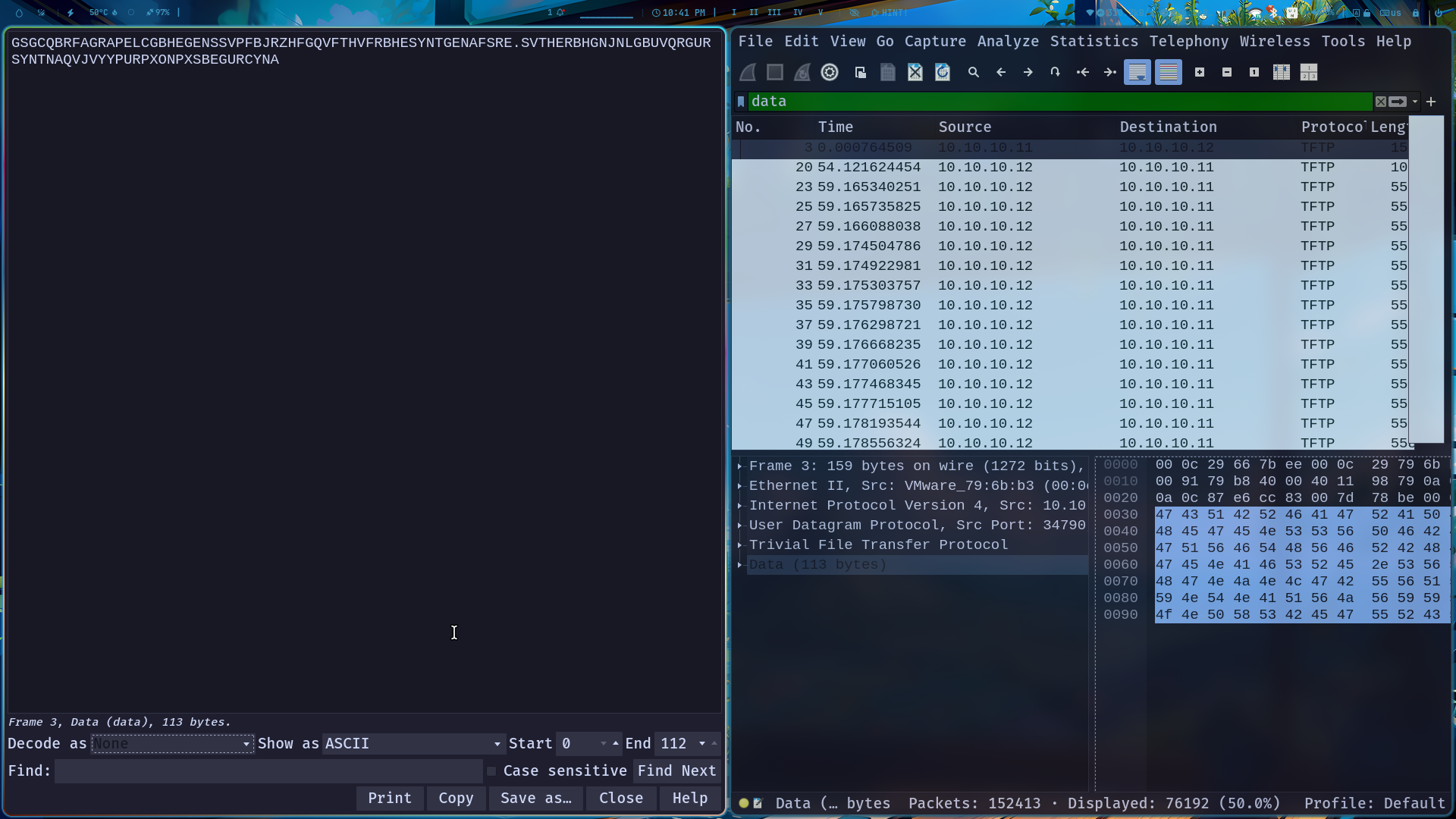The height and width of the screenshot is (819, 1456).
Task: Expand Internet Protocol Version 4 row
Action: pyautogui.click(x=739, y=506)
